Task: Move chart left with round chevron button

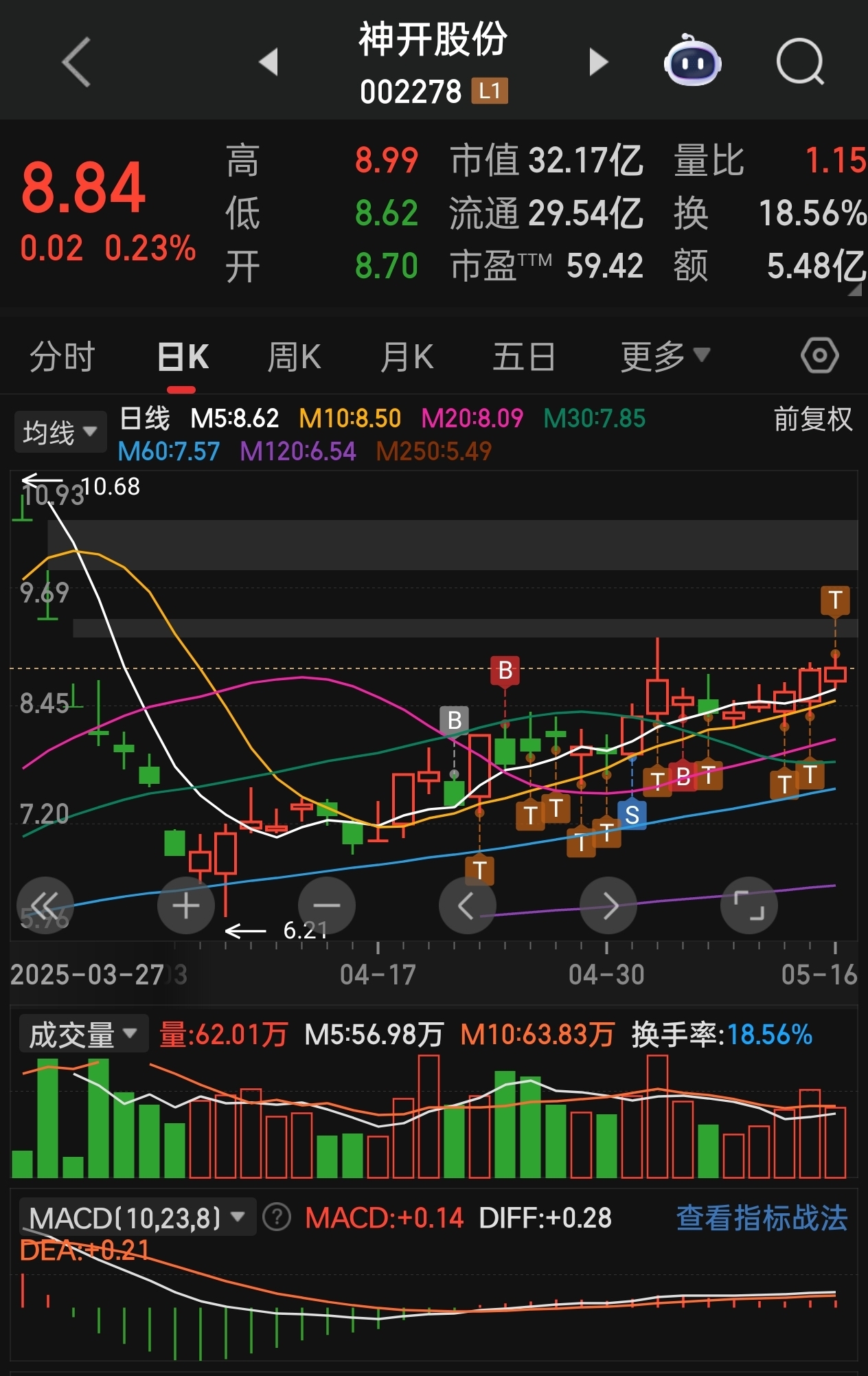Action: [x=468, y=905]
